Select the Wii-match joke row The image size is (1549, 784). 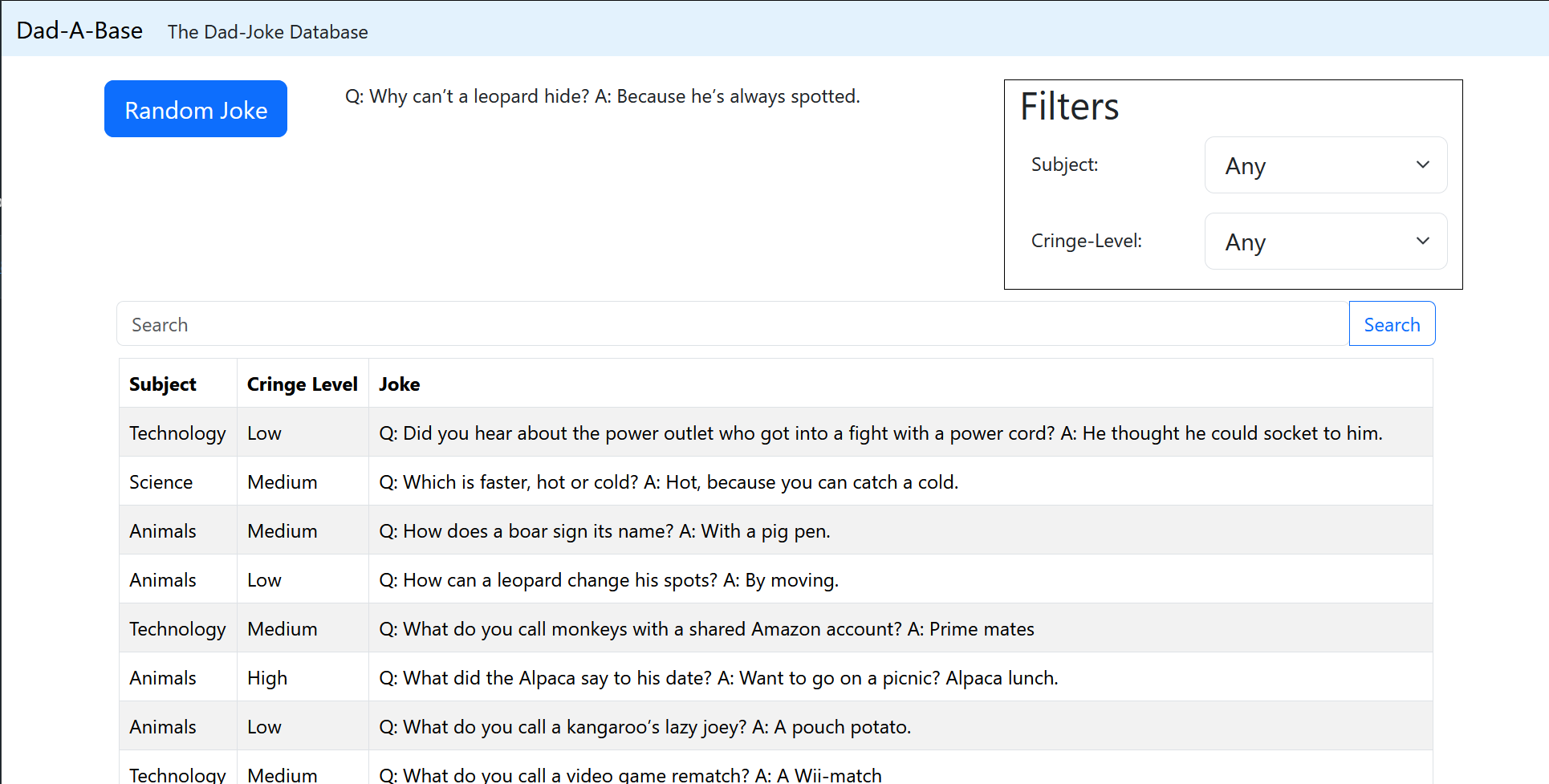click(629, 773)
